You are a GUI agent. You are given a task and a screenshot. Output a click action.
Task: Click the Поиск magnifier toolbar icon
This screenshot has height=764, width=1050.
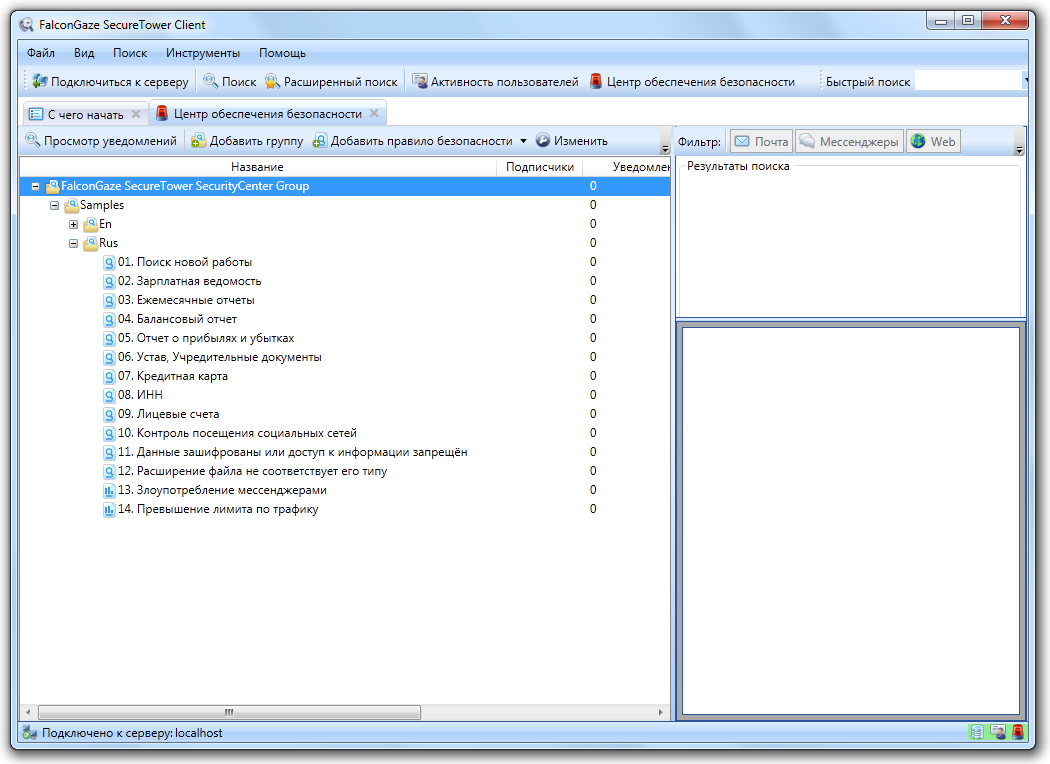(x=210, y=81)
